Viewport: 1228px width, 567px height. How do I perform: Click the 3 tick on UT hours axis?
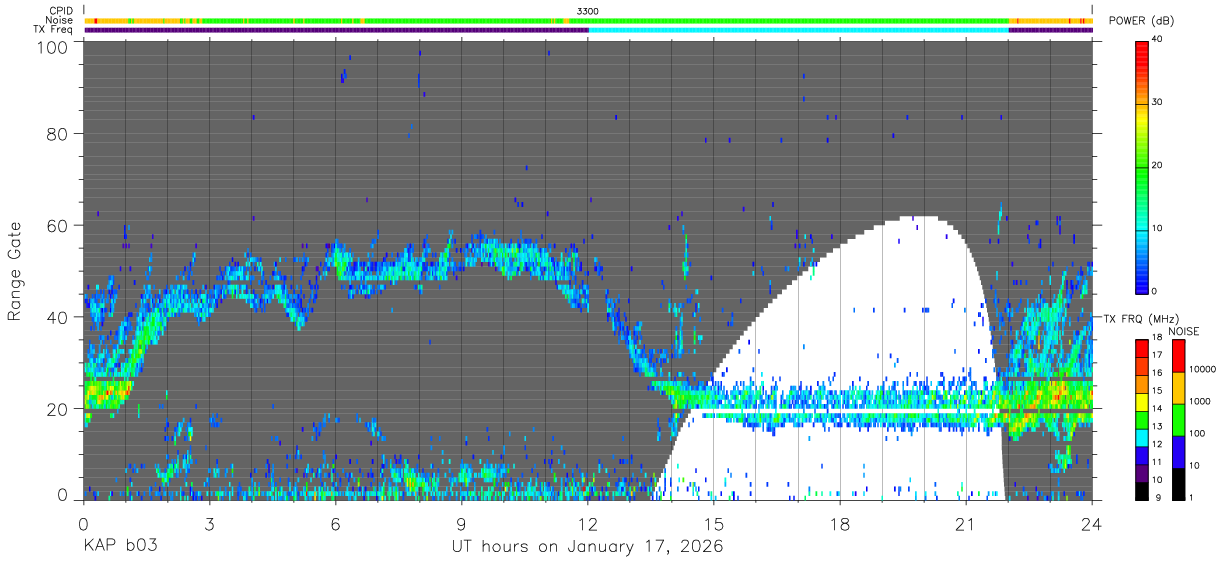click(209, 523)
